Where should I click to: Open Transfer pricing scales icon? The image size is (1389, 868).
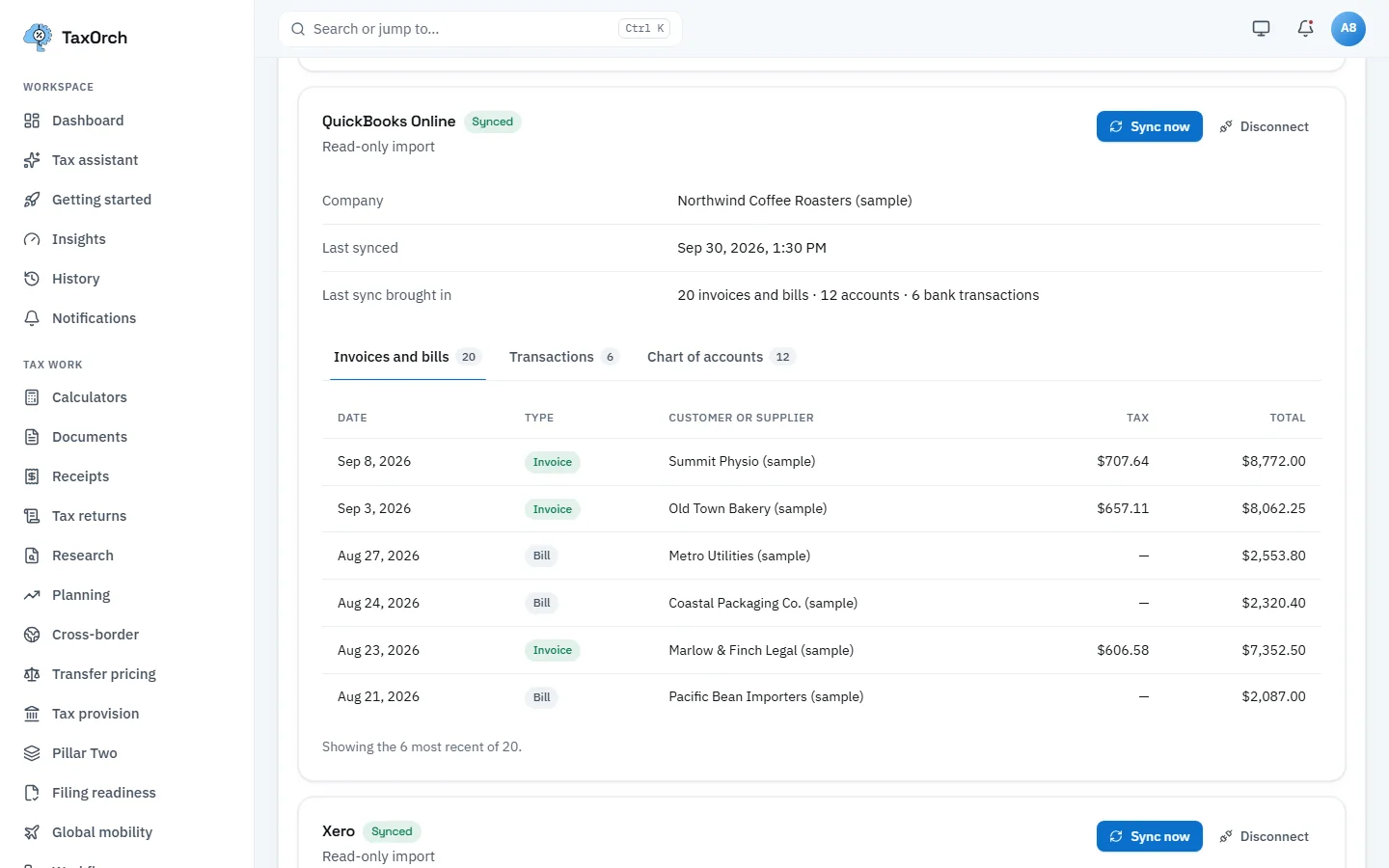click(x=32, y=674)
